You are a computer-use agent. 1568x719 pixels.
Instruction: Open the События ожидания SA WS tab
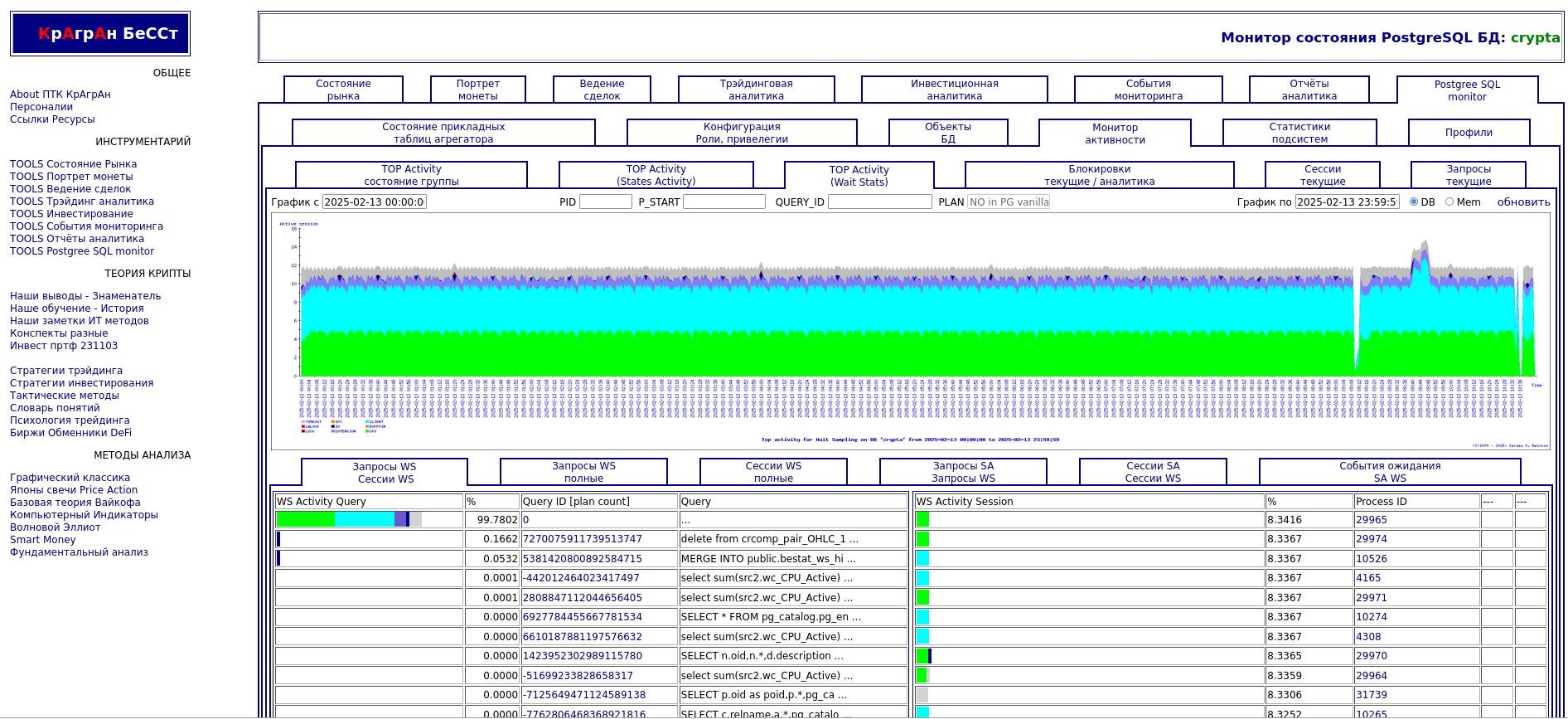1389,472
